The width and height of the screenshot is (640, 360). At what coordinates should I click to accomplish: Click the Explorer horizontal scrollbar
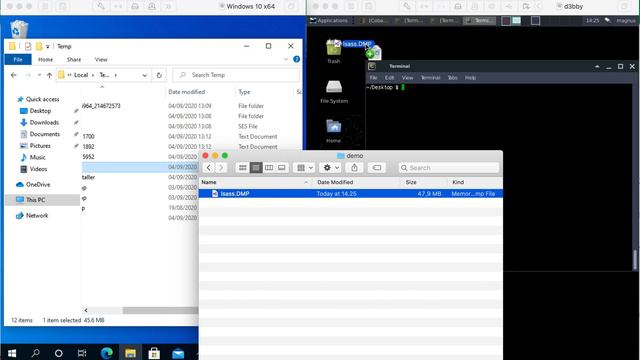pos(160,311)
